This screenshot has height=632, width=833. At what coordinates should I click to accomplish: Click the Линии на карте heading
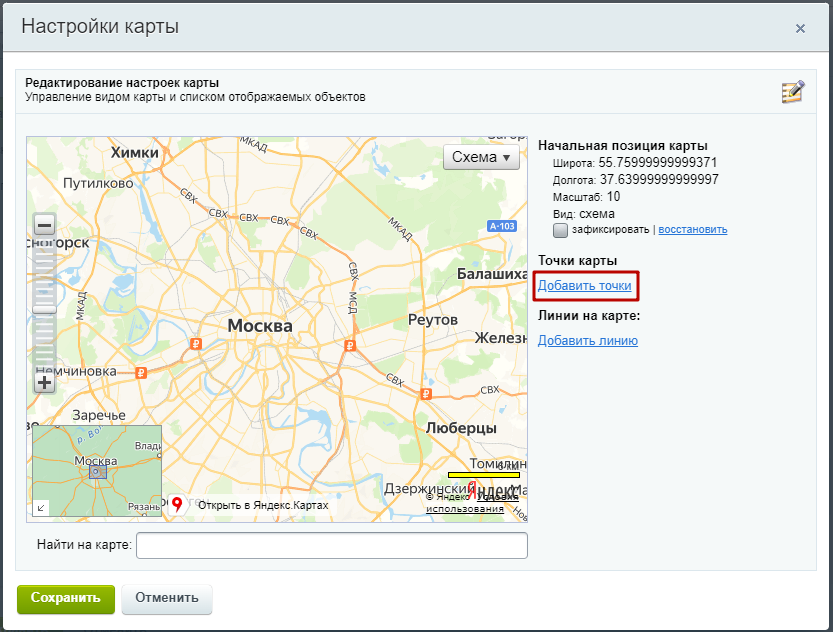click(589, 315)
